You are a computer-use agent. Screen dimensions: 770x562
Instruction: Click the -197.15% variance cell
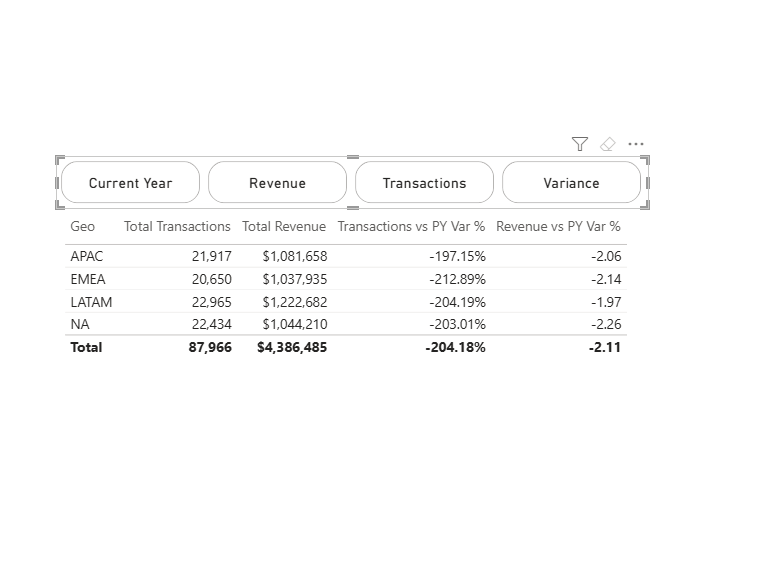457,256
